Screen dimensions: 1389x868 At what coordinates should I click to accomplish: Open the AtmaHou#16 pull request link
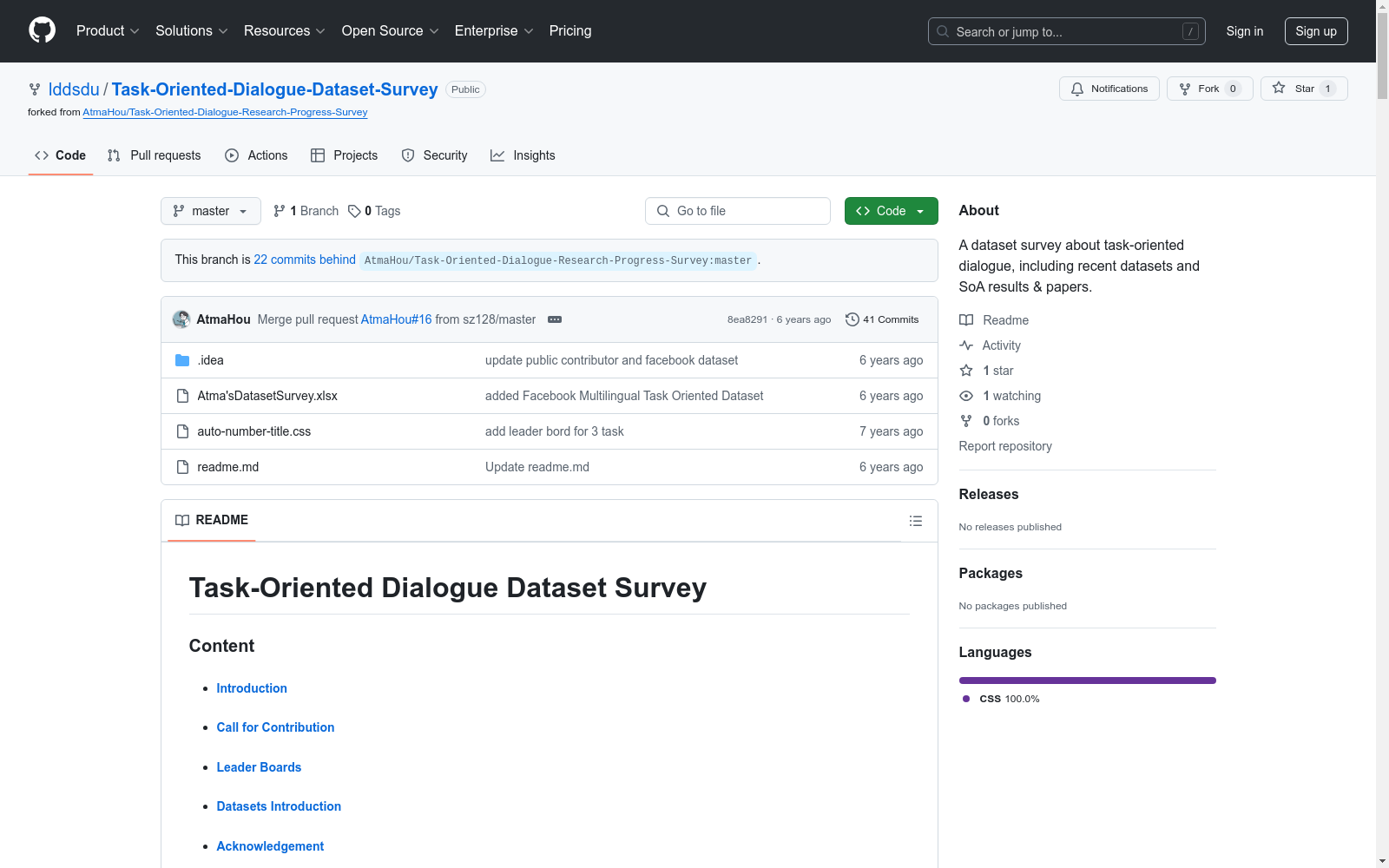pos(396,319)
